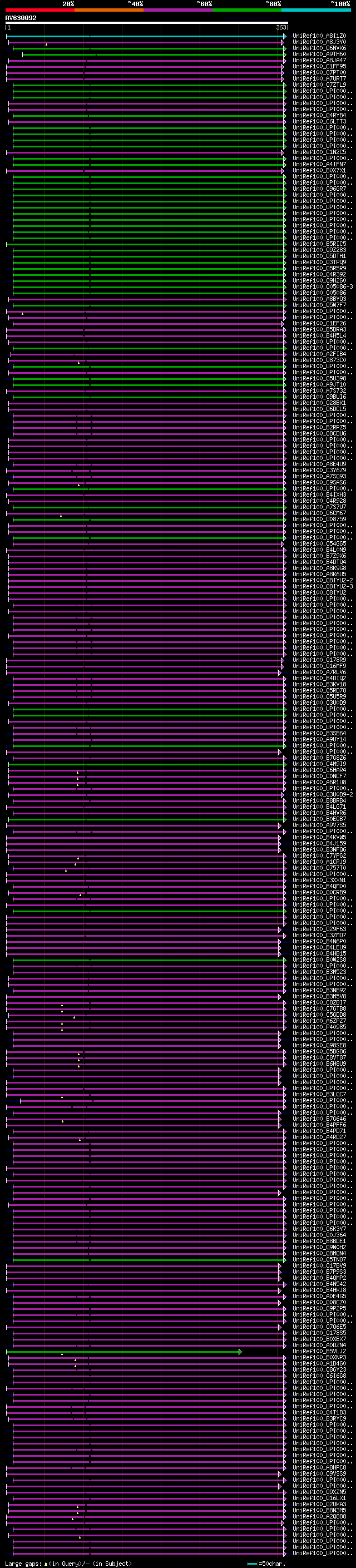This screenshot has width=356, height=1568.
Task: Open hit UniRef100_B2RPZ5
Action: 319,427
